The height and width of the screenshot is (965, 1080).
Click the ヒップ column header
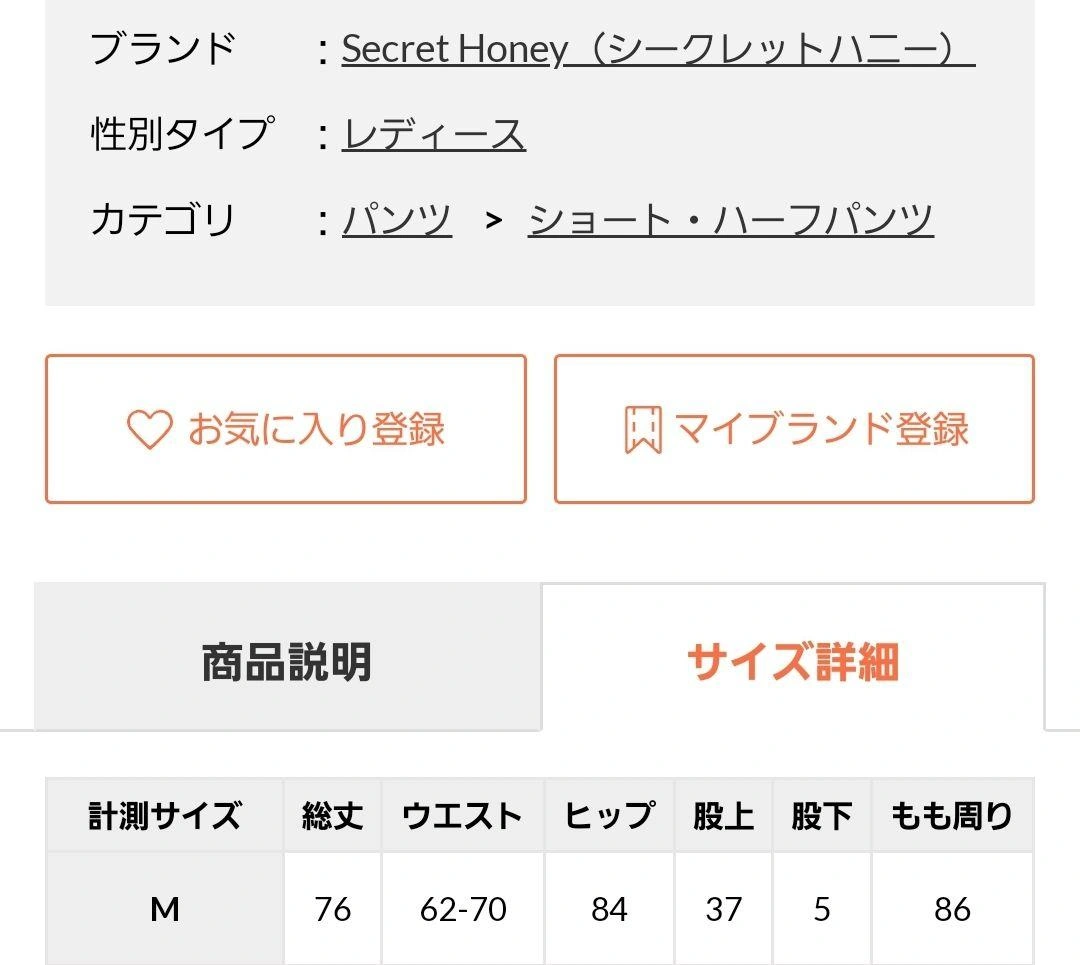609,815
